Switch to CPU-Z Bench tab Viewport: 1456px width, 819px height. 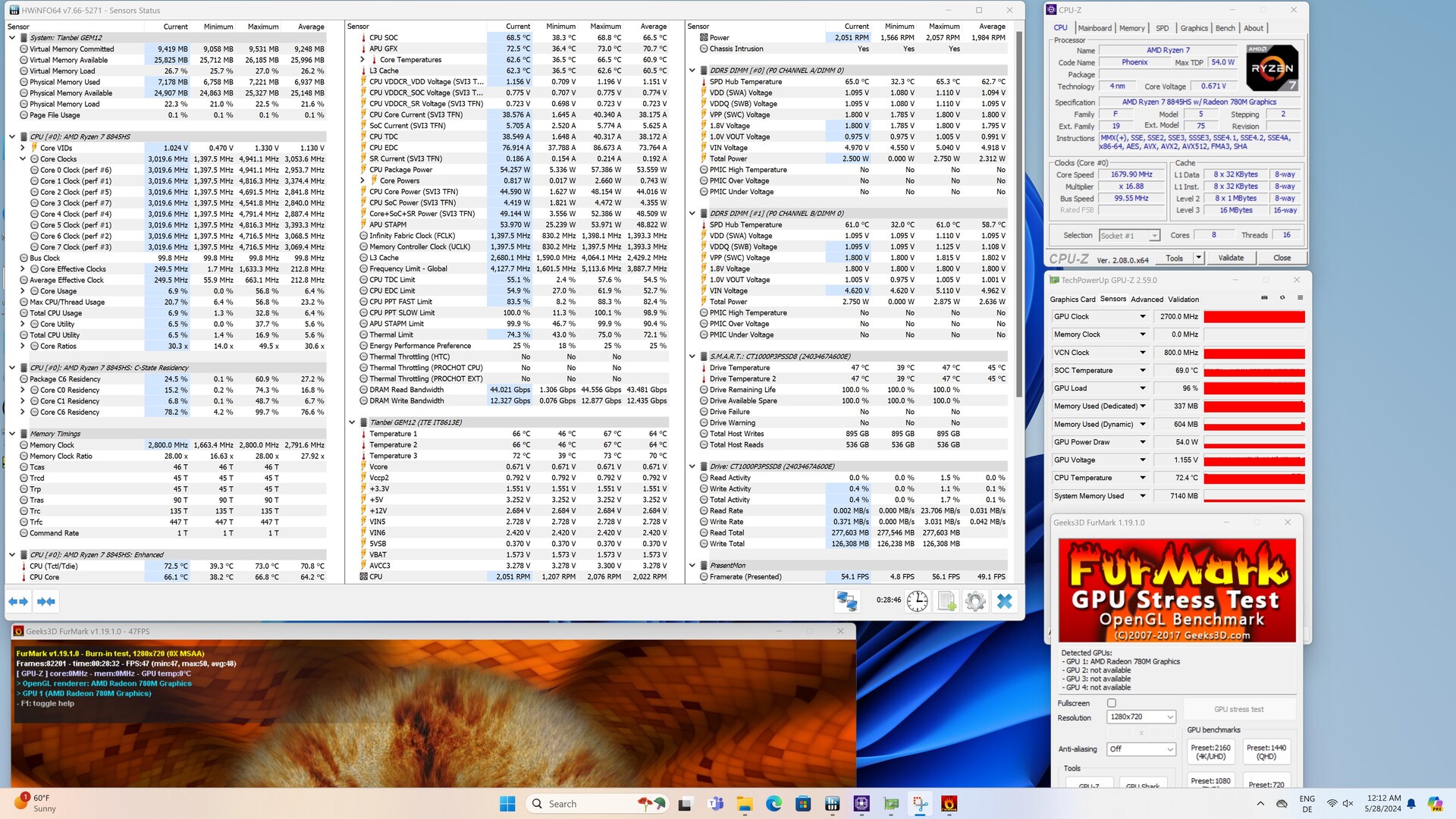[x=1225, y=28]
